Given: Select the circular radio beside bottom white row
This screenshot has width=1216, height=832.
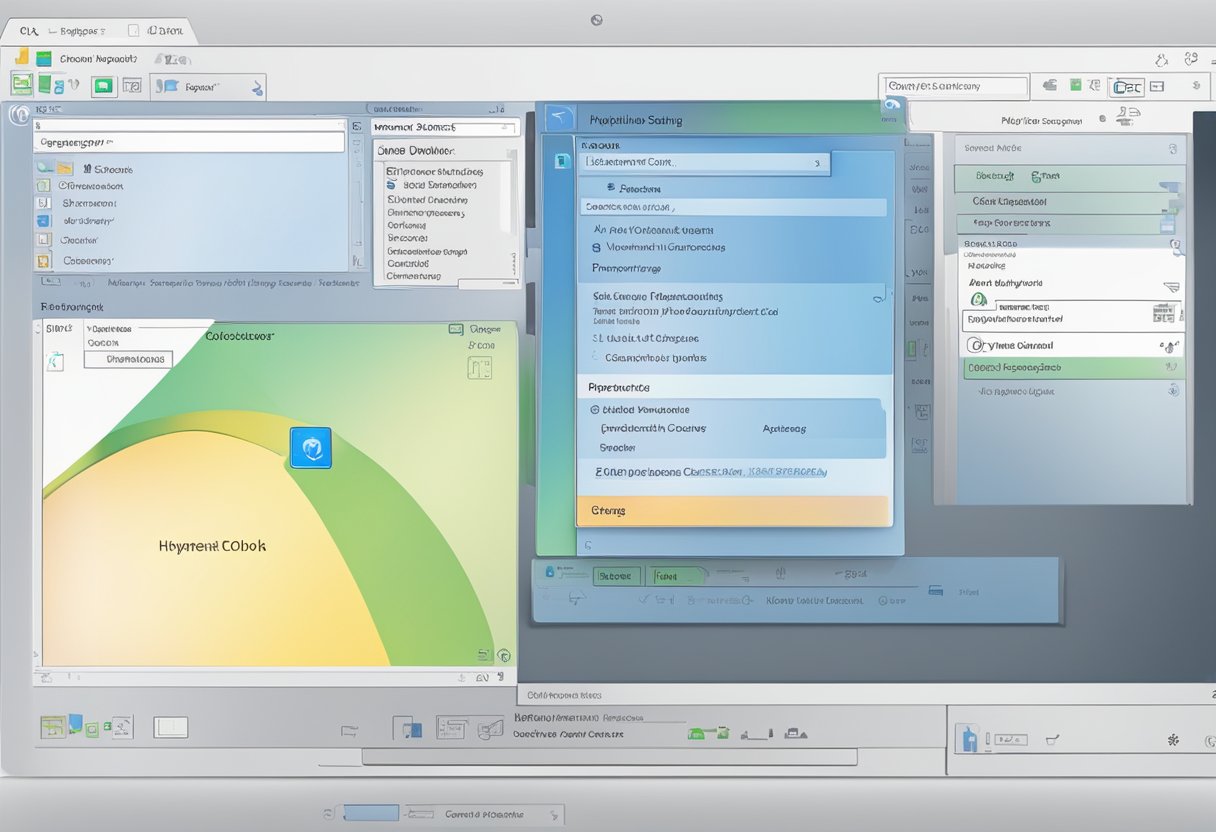Looking at the screenshot, I should pos(975,345).
